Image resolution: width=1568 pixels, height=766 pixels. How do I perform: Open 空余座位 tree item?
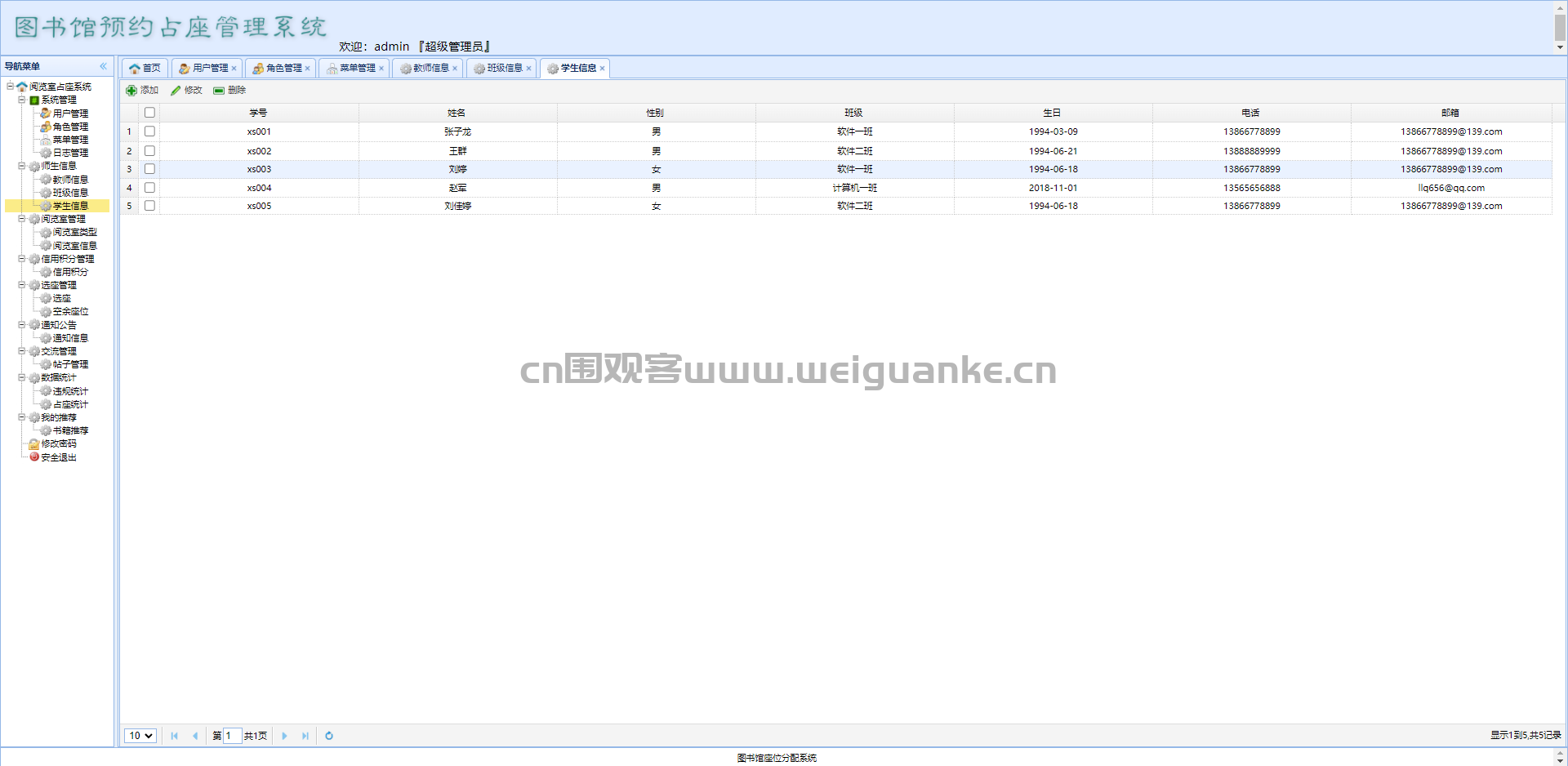click(70, 312)
